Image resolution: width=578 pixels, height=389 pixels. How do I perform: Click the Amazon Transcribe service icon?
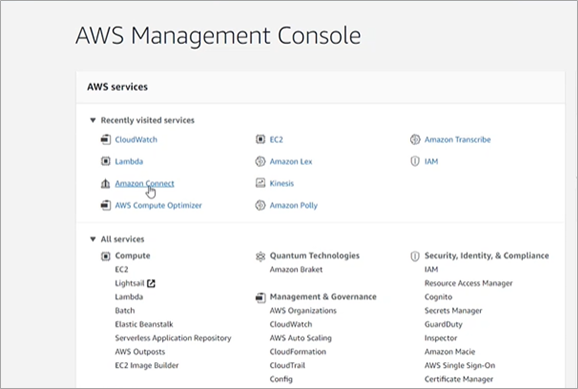[415, 140]
